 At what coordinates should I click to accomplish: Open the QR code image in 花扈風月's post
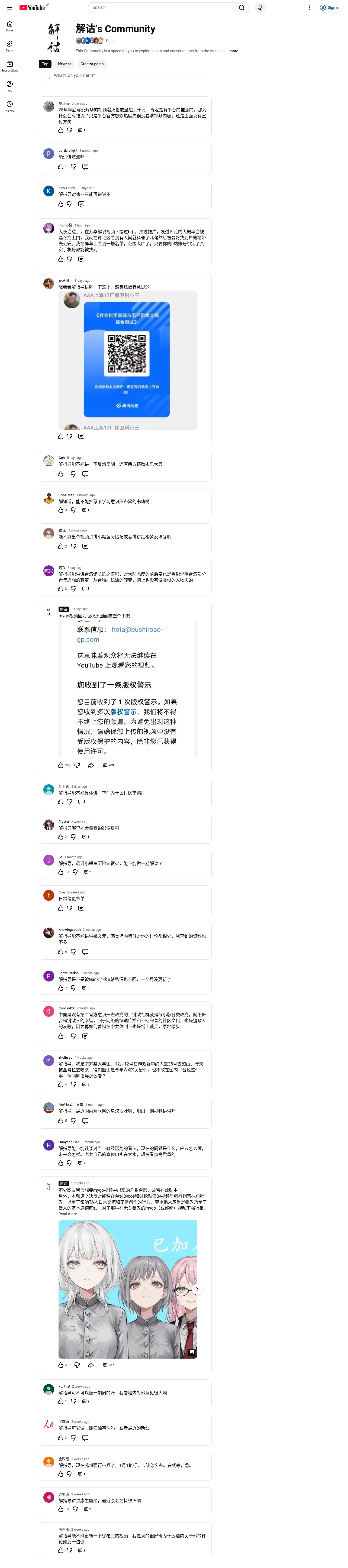128,360
